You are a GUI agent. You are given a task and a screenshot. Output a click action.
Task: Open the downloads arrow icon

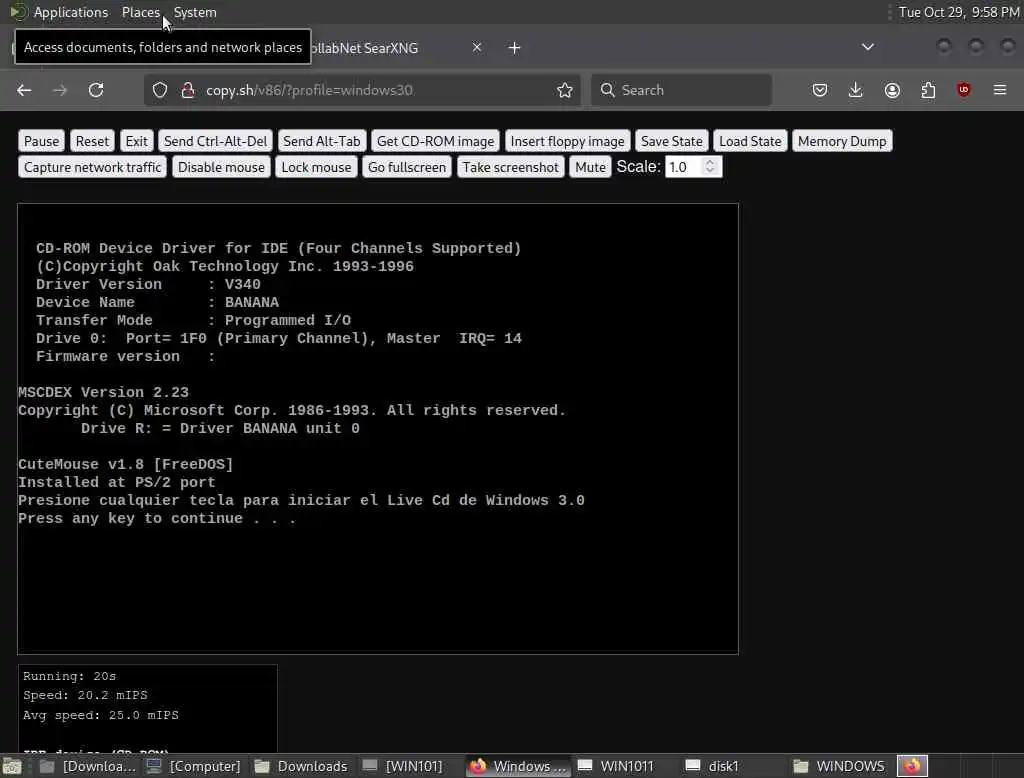tap(856, 90)
